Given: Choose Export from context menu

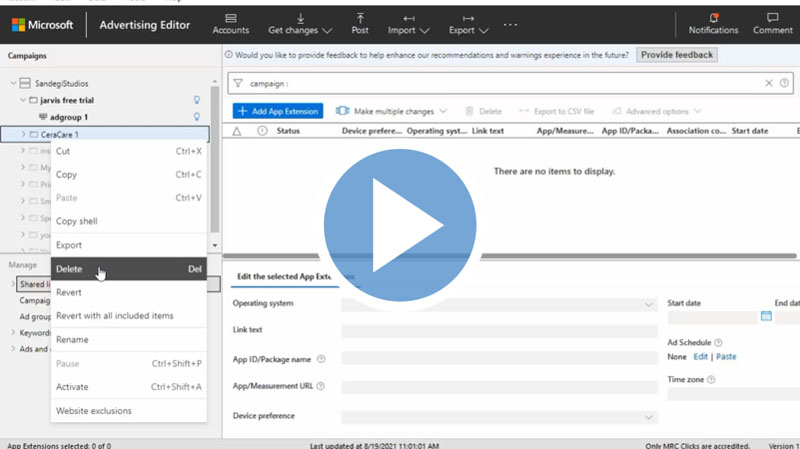Looking at the screenshot, I should point(129,245).
